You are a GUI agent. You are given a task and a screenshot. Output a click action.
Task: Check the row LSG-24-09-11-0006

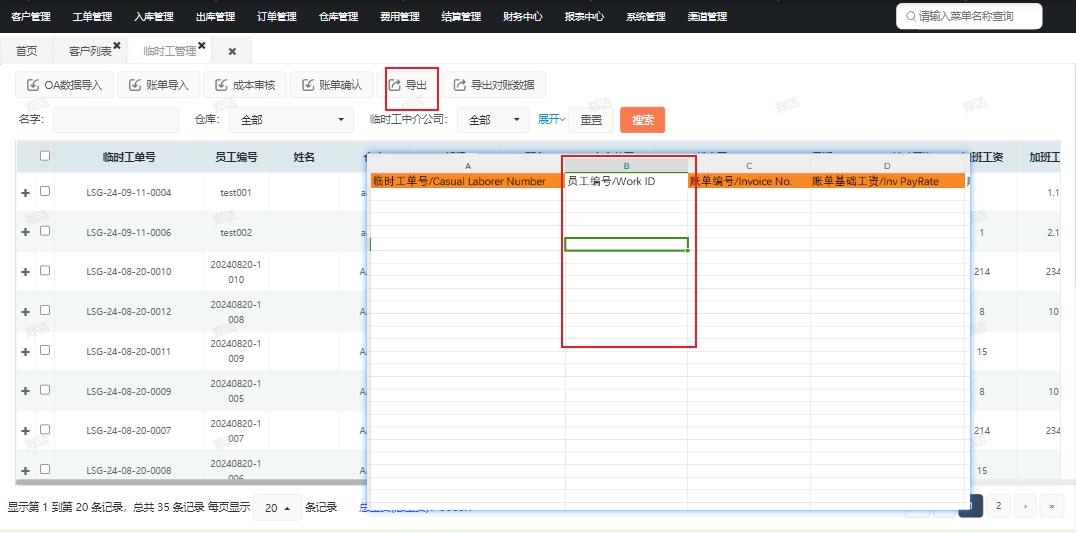[x=45, y=230]
